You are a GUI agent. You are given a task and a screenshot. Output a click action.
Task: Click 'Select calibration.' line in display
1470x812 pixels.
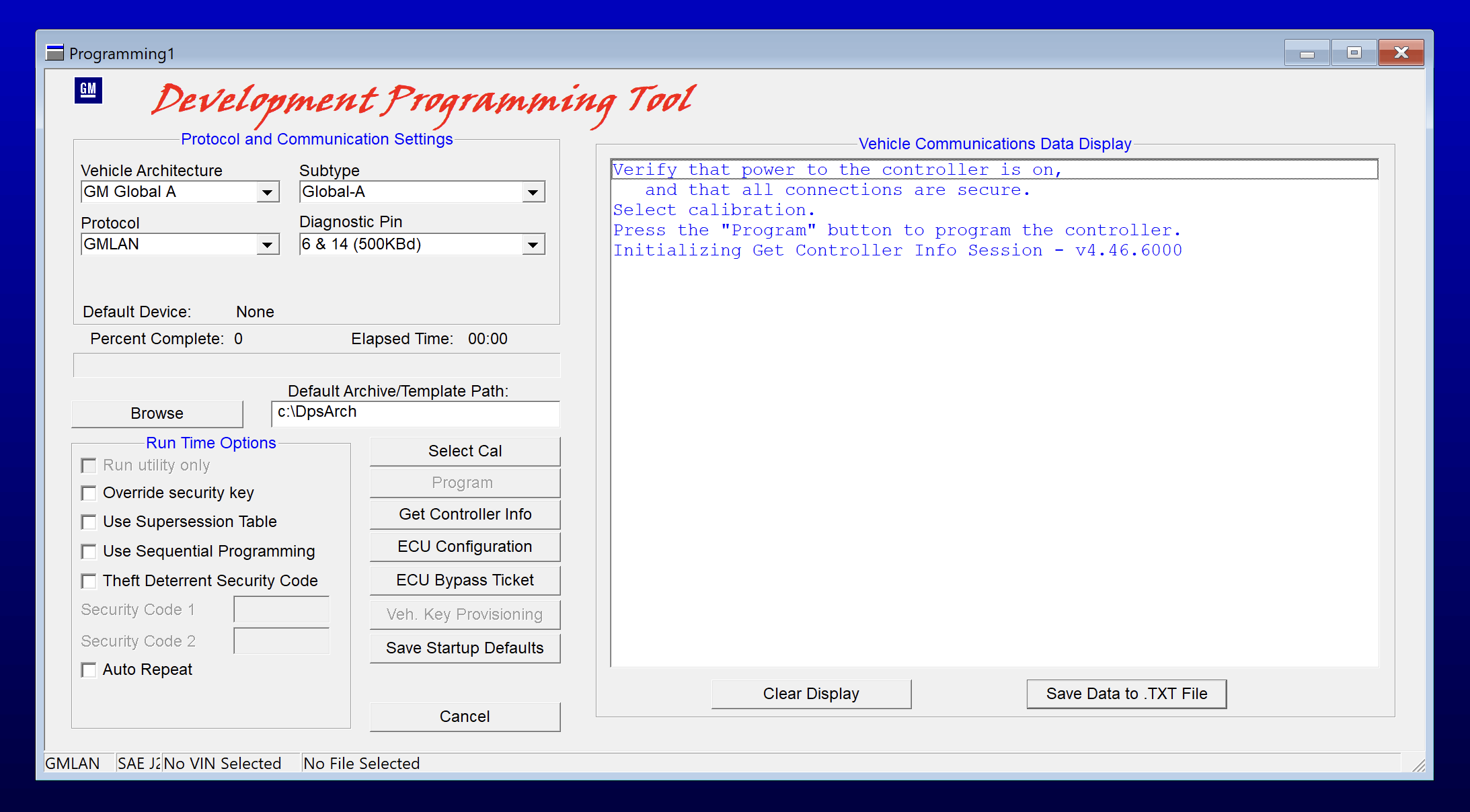(x=713, y=210)
